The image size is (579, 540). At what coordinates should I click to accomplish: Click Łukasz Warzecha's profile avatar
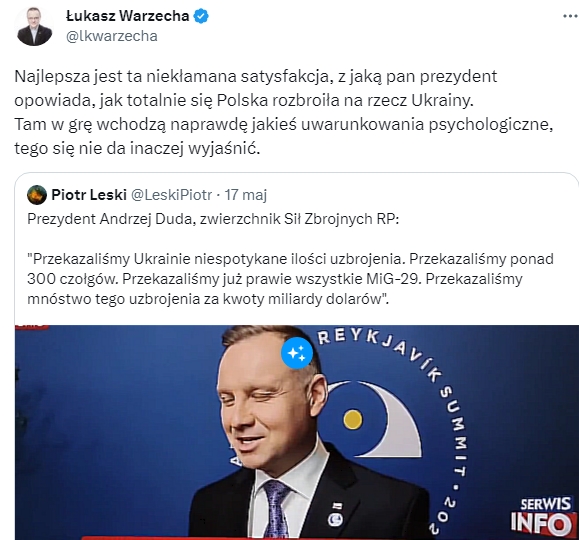[x=34, y=26]
